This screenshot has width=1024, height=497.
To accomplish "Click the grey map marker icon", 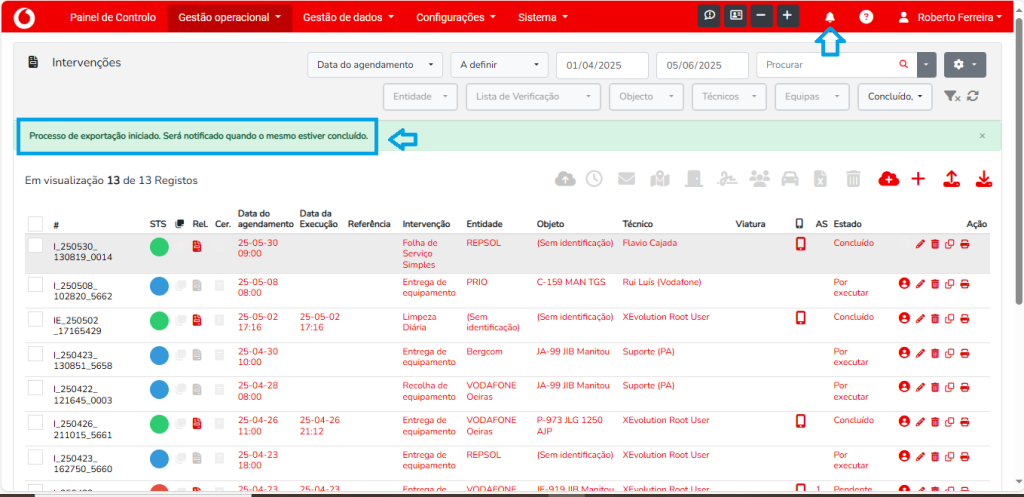I will [660, 179].
